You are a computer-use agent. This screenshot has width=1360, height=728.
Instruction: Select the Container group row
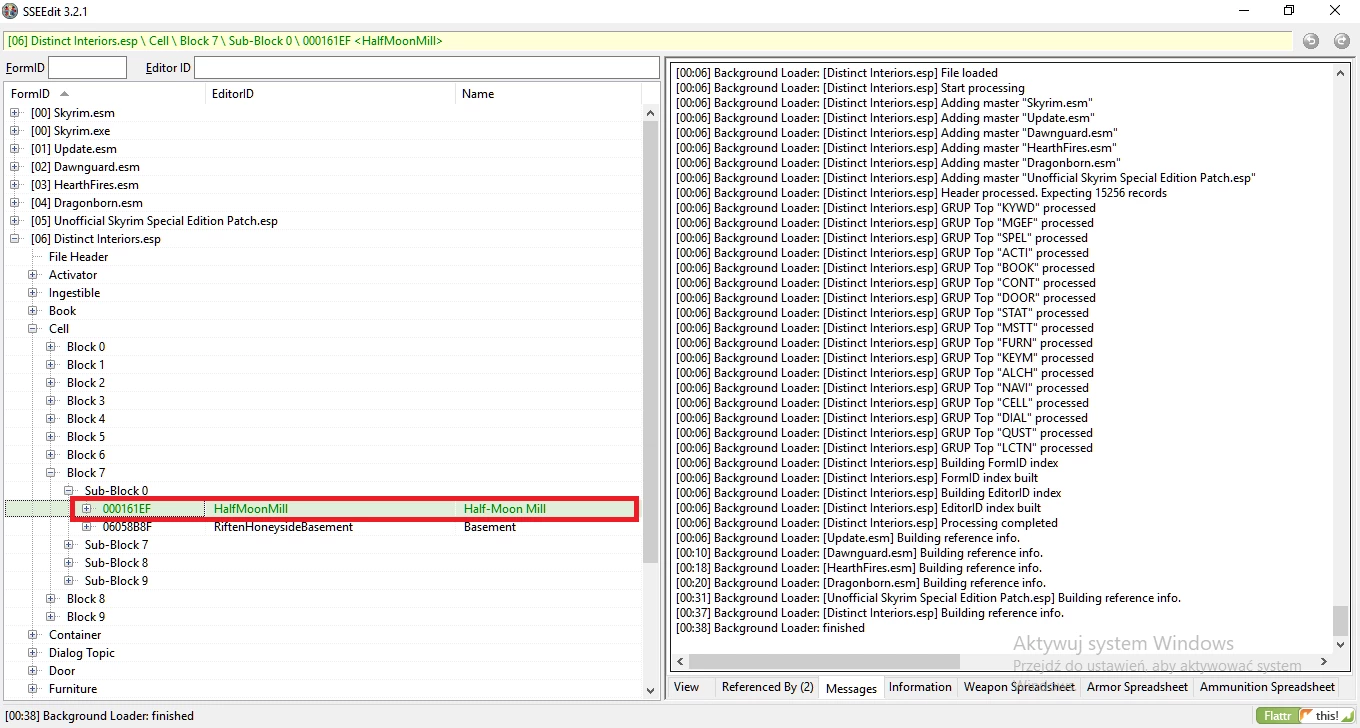click(x=75, y=635)
